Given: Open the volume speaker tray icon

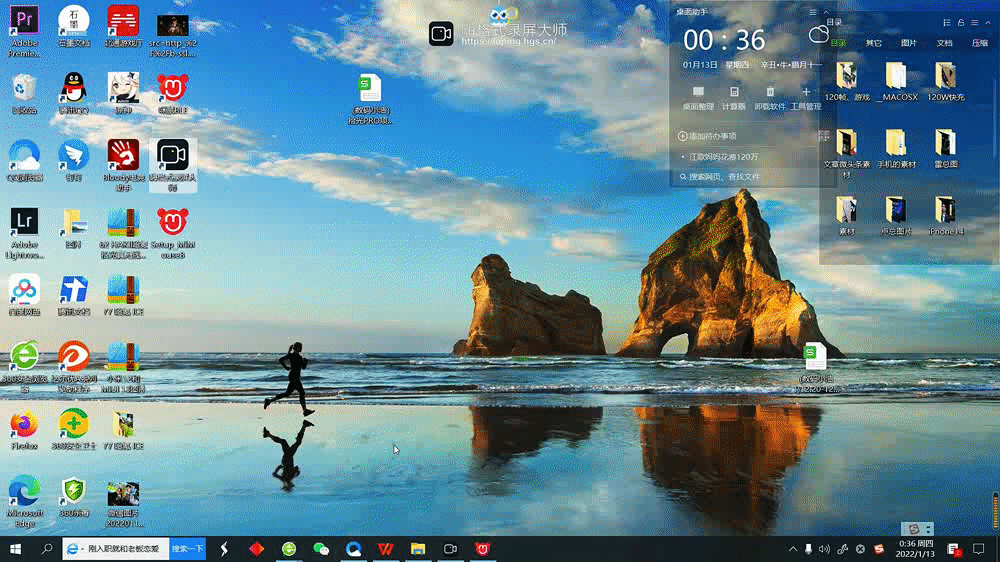Looking at the screenshot, I should pyautogui.click(x=825, y=549).
